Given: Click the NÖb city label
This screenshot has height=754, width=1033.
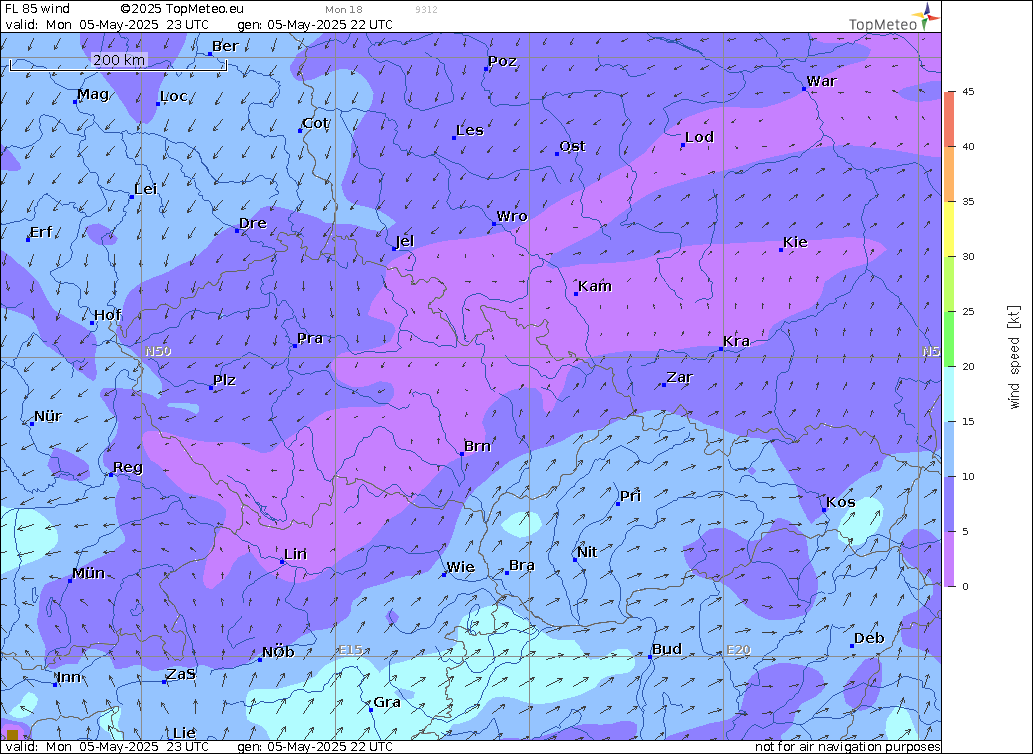Looking at the screenshot, I should (278, 653).
